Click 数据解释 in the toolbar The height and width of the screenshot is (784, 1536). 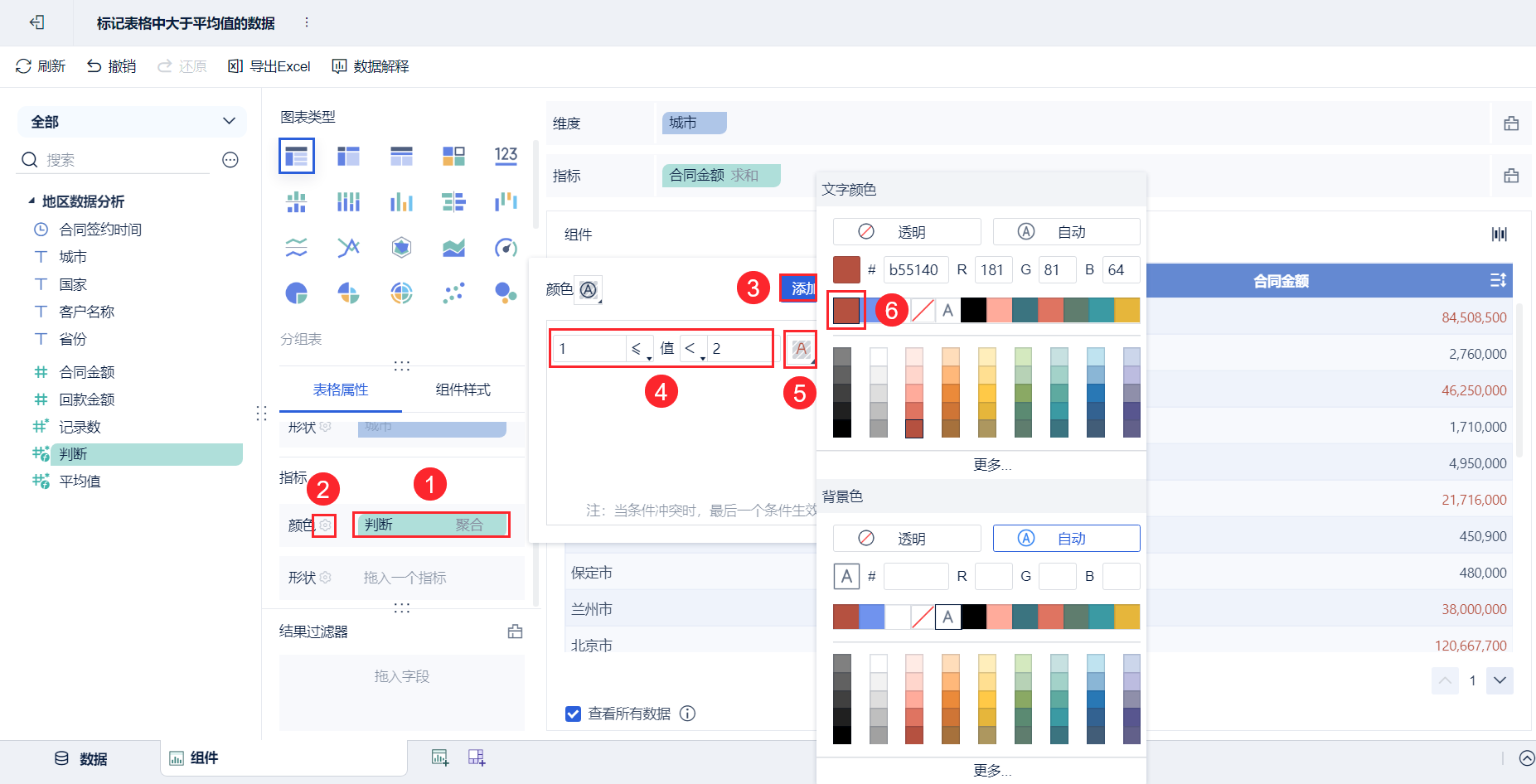[x=371, y=66]
